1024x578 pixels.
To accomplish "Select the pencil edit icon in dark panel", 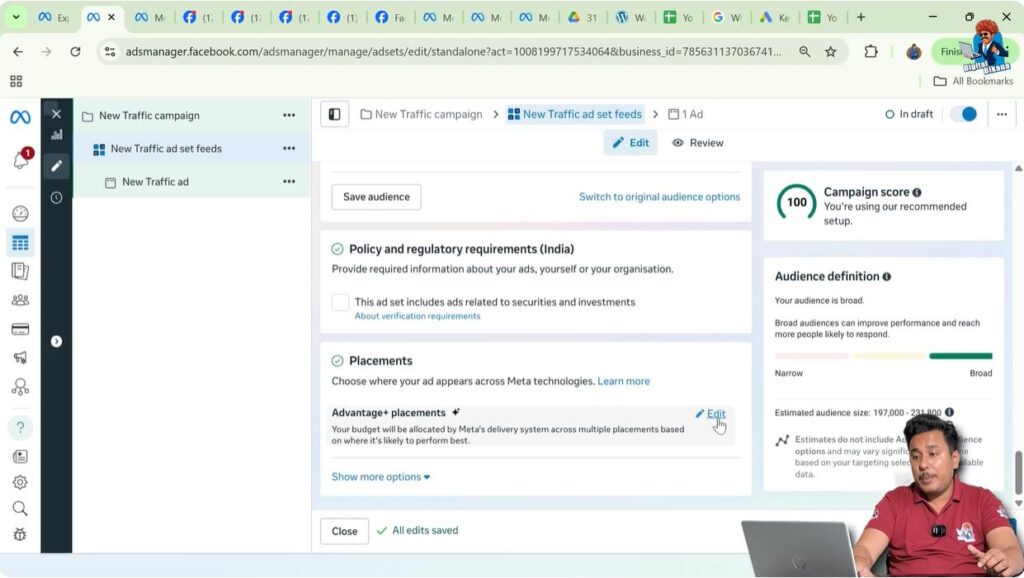I will click(56, 165).
